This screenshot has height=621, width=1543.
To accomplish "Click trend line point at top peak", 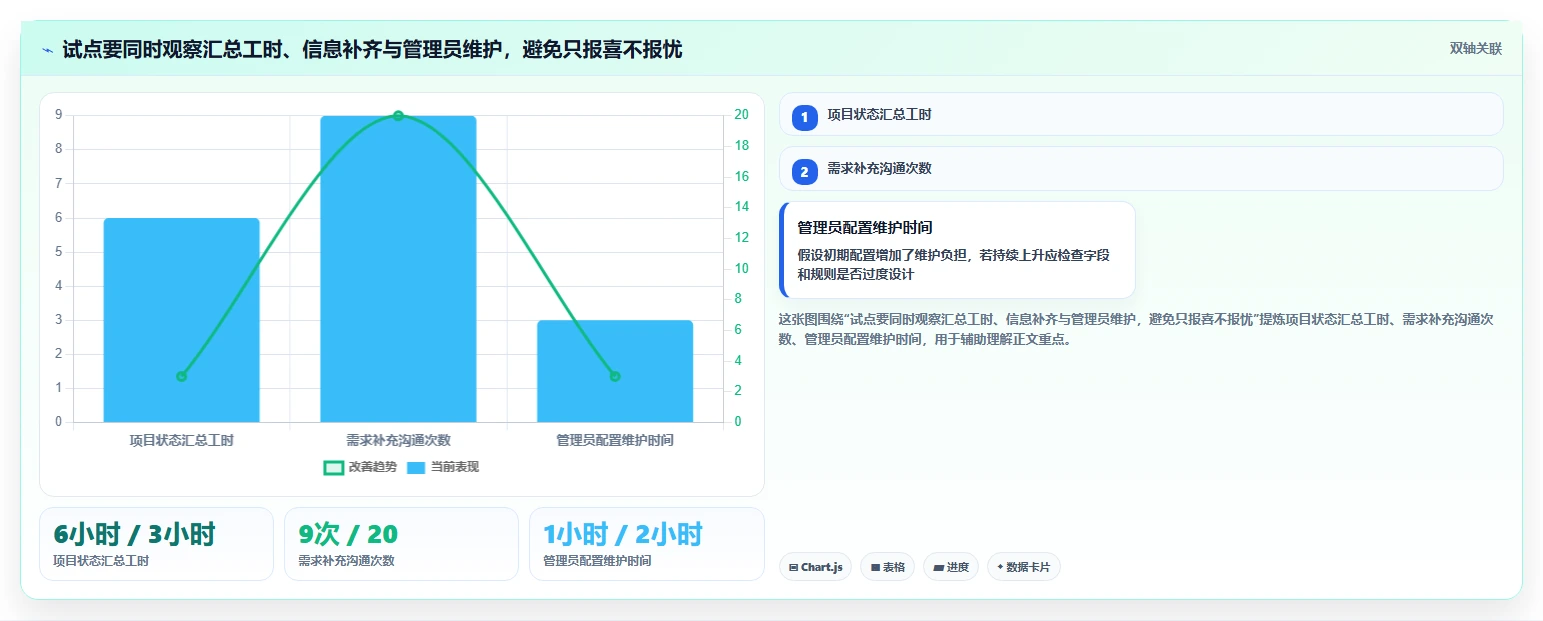I will (x=398, y=116).
